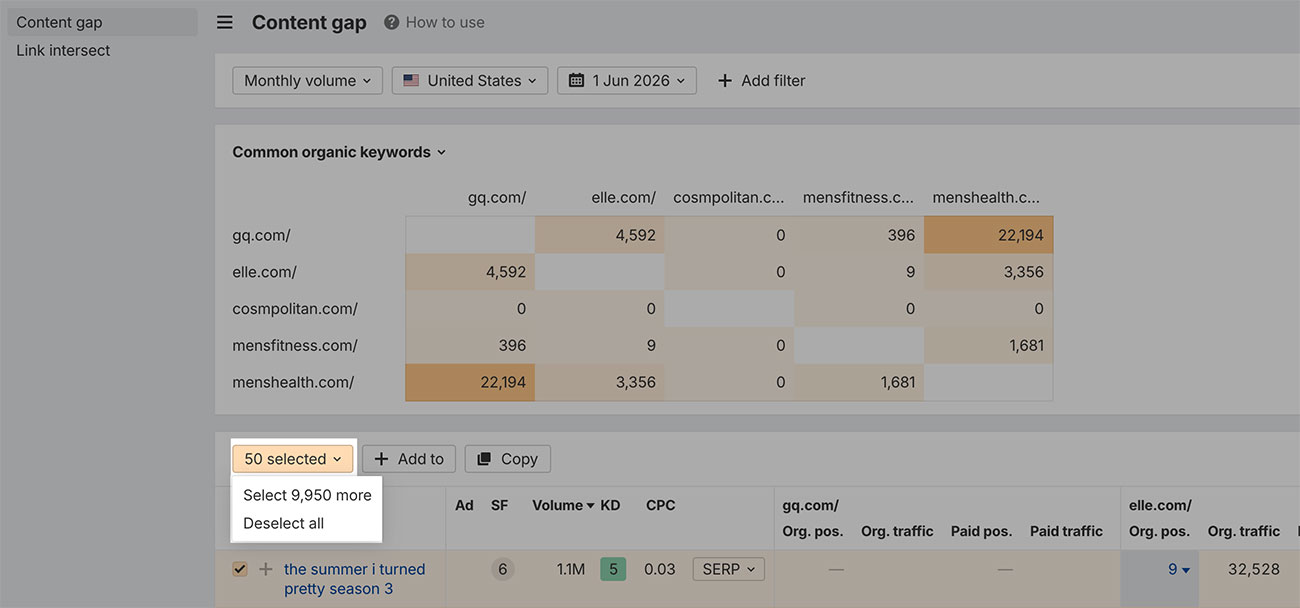Open the 1 Jun 2026 date picker

[x=627, y=81]
